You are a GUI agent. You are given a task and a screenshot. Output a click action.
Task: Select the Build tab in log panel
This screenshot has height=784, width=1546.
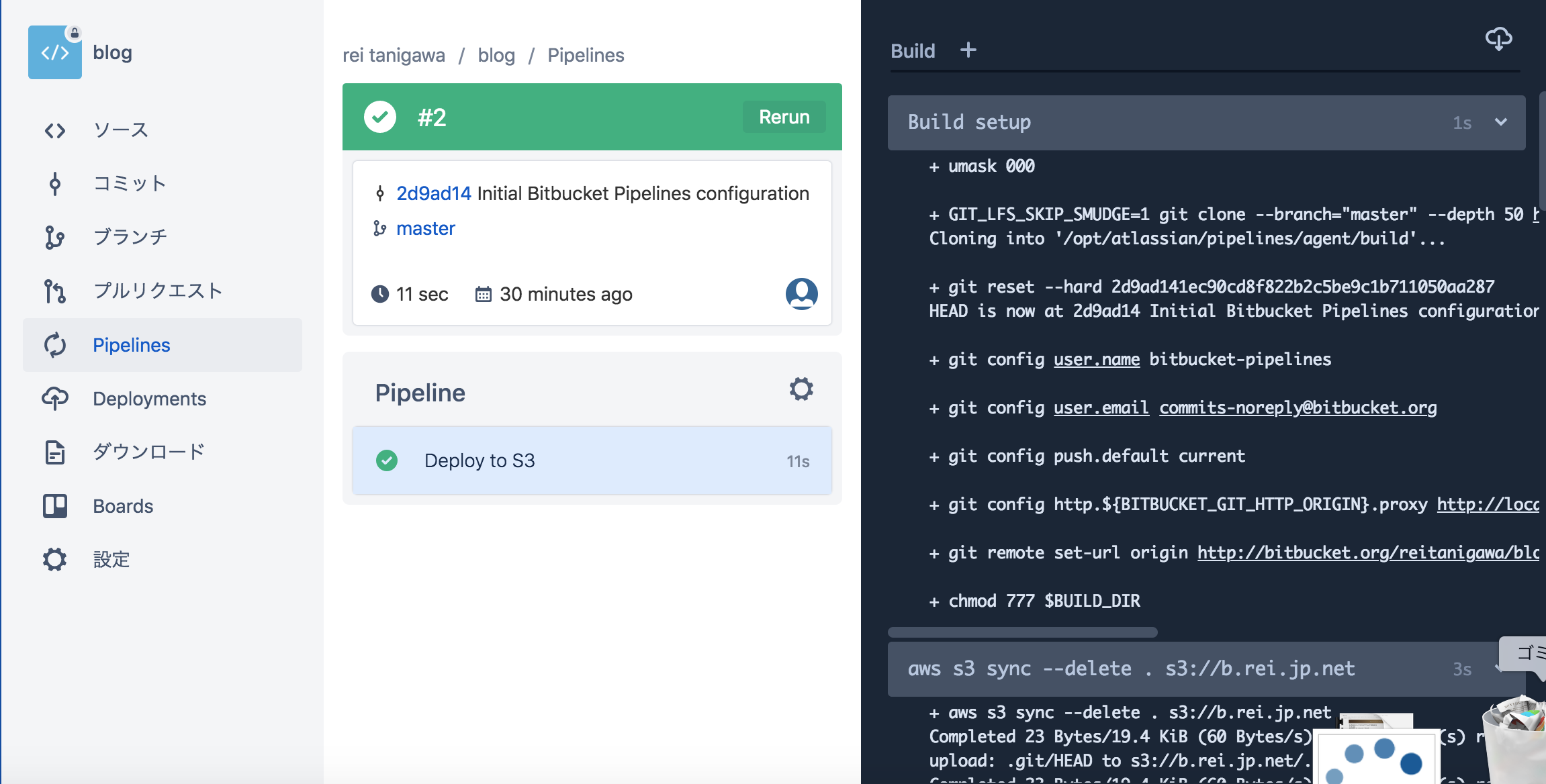point(913,51)
